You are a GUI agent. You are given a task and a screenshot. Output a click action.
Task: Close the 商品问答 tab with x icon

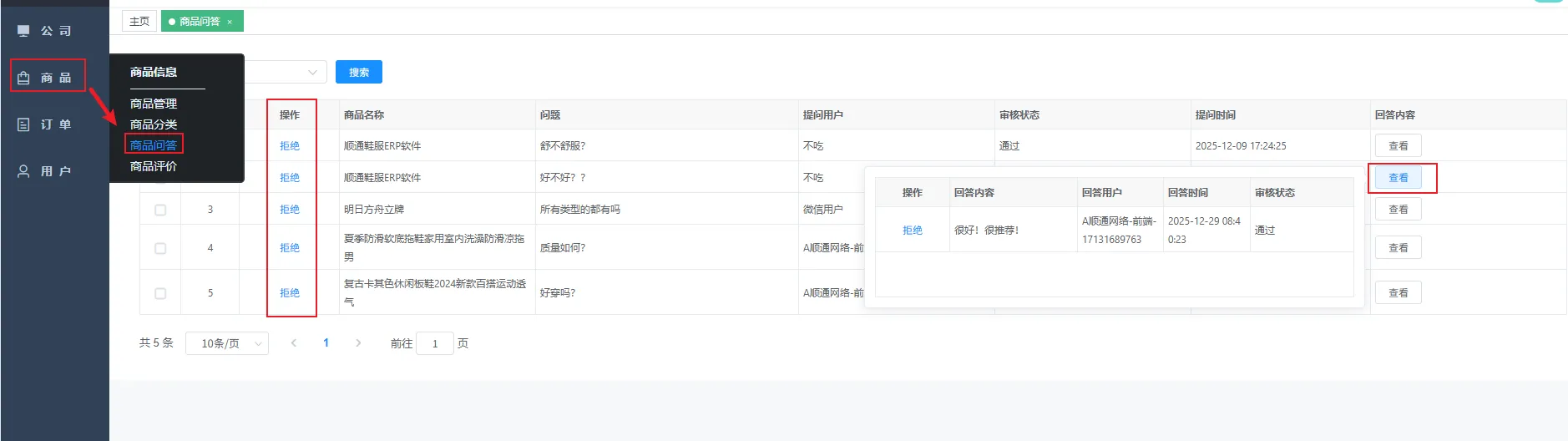(x=230, y=22)
